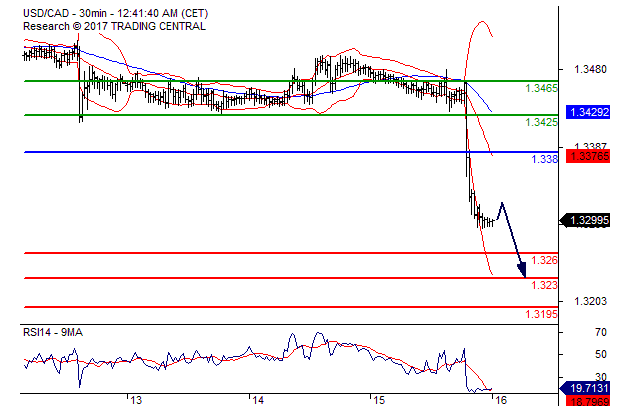The height and width of the screenshot is (413, 620).
Task: Click the red 1.323 support label
Action: [544, 285]
